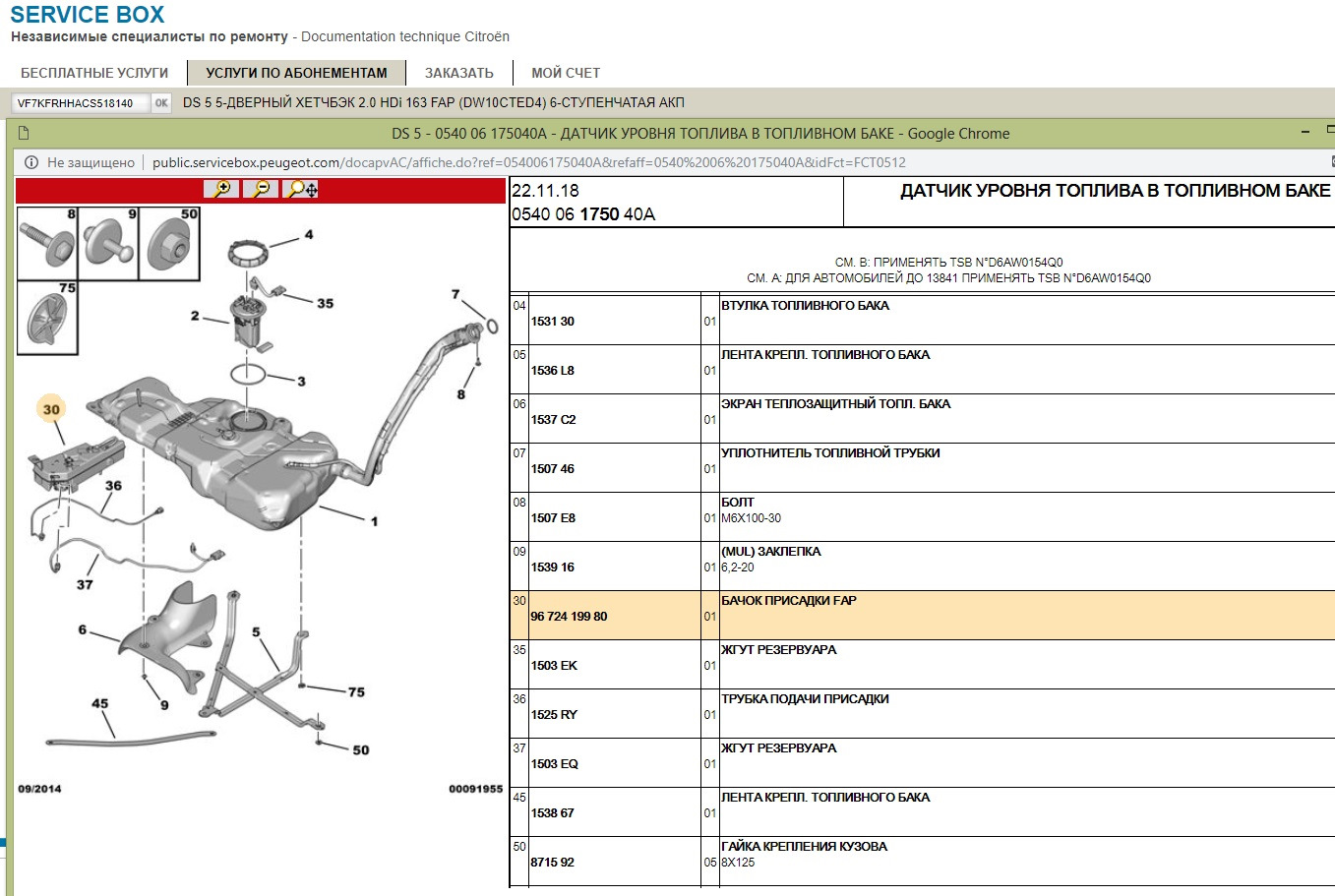Select callout 3 seal ring label
This screenshot has height=896, width=1335.
(x=301, y=381)
